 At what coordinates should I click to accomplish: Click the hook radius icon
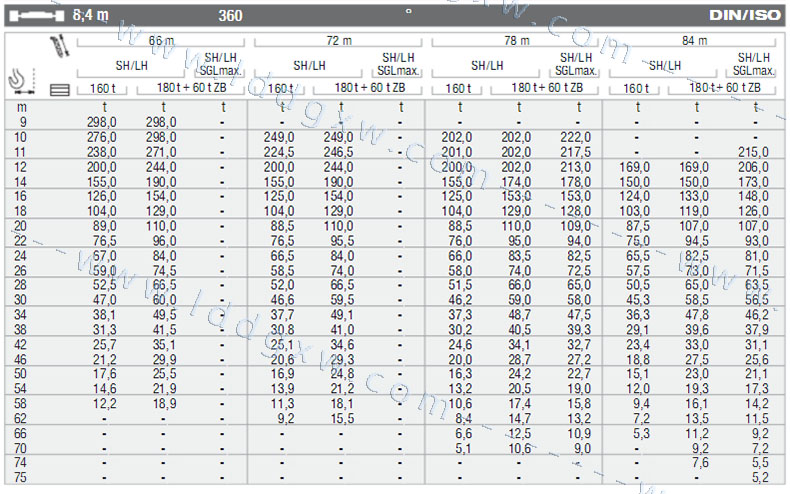click(21, 78)
